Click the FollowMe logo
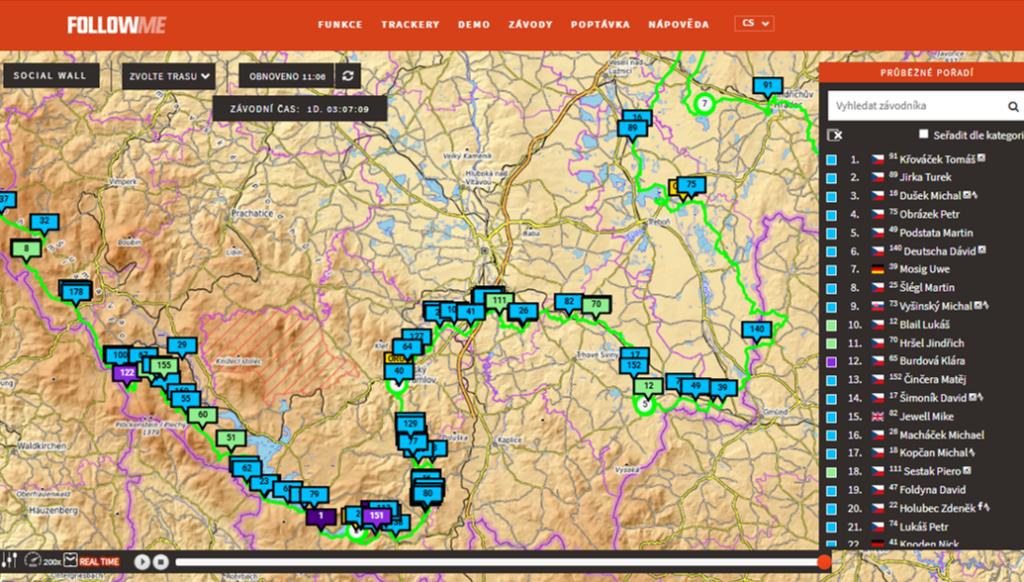Viewport: 1024px width, 582px height. point(116,25)
